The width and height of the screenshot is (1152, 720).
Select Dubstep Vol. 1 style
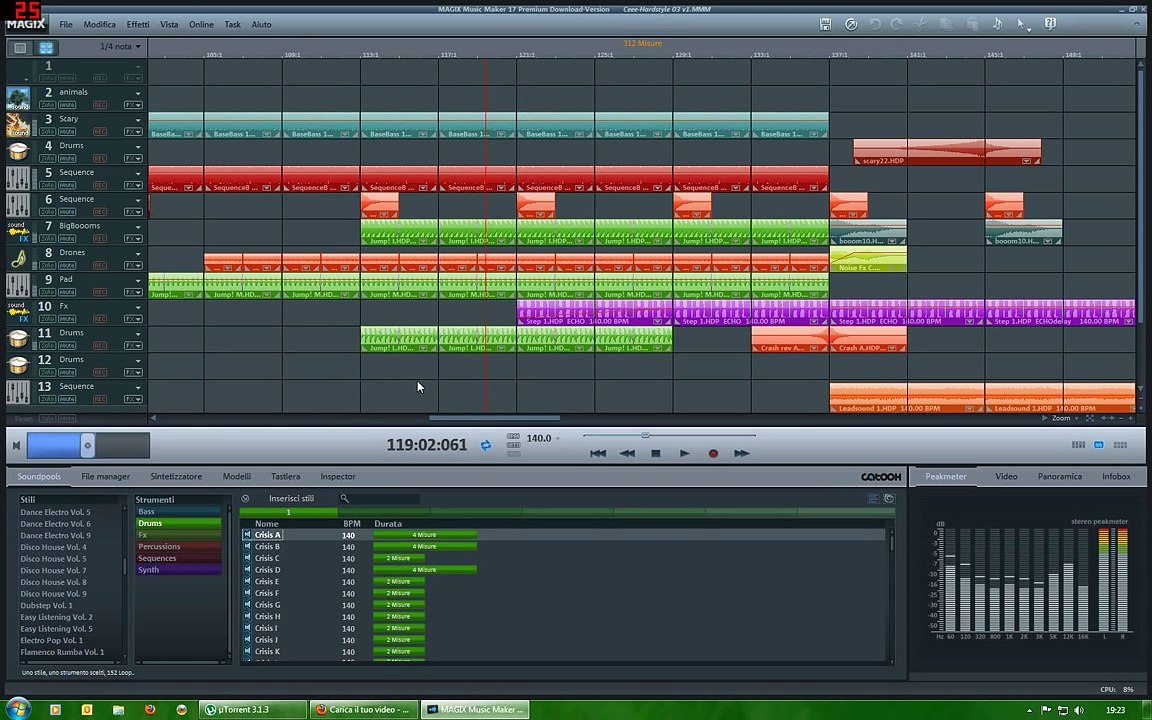click(x=46, y=605)
